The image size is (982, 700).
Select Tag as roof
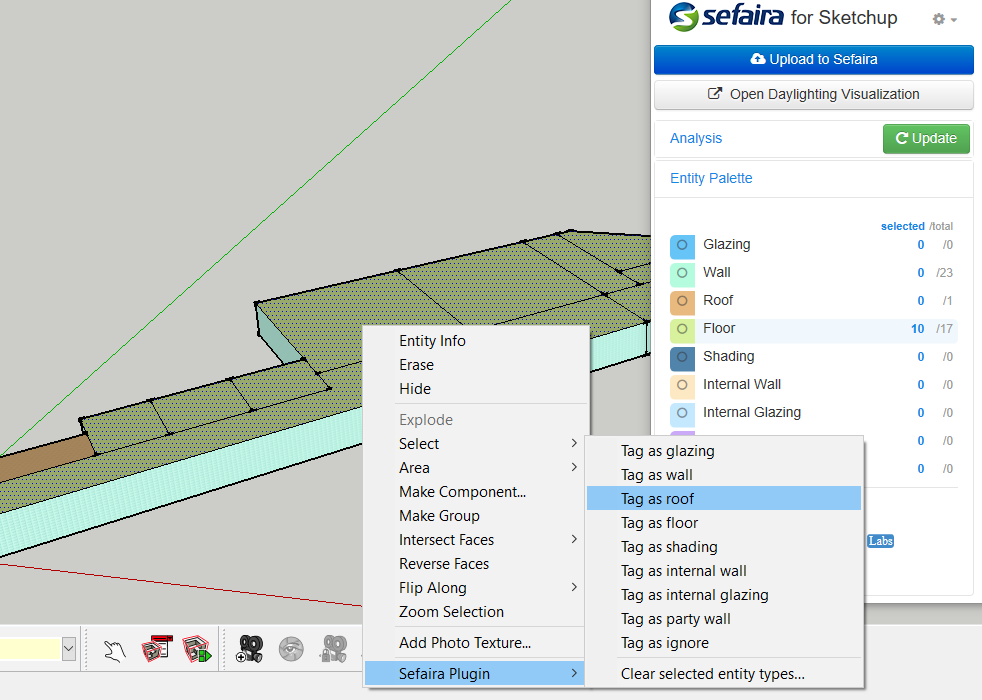[x=724, y=499]
